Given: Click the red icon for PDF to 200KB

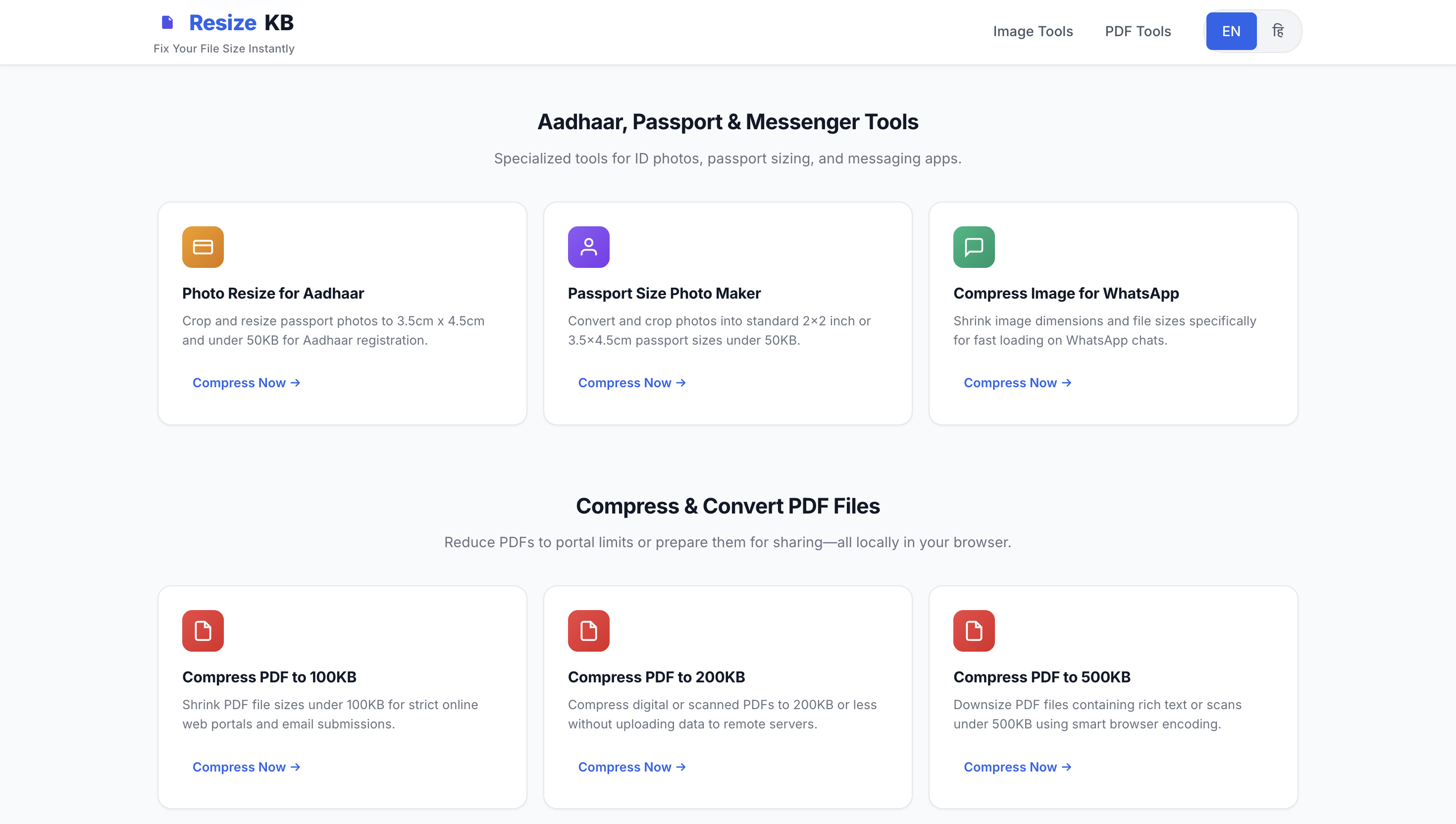Looking at the screenshot, I should [588, 631].
